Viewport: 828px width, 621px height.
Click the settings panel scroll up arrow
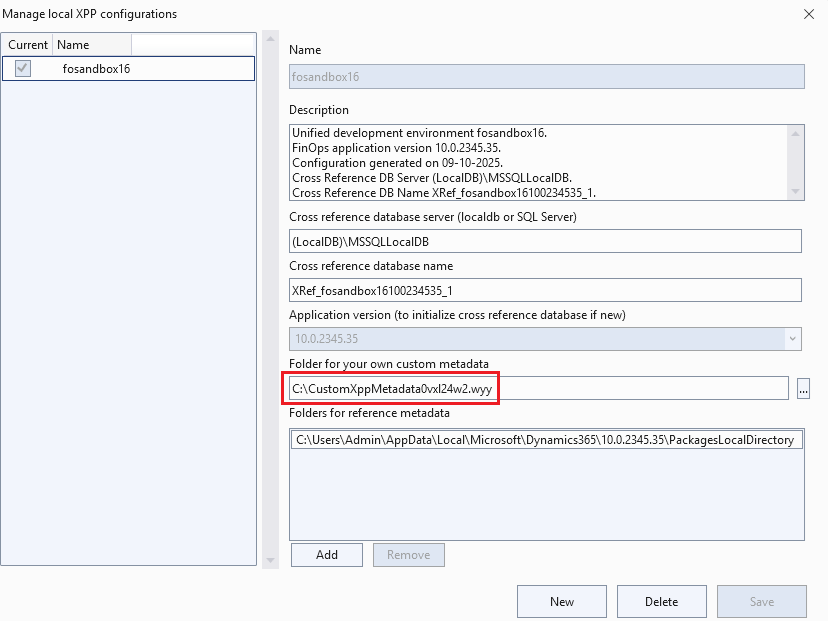(x=269, y=40)
